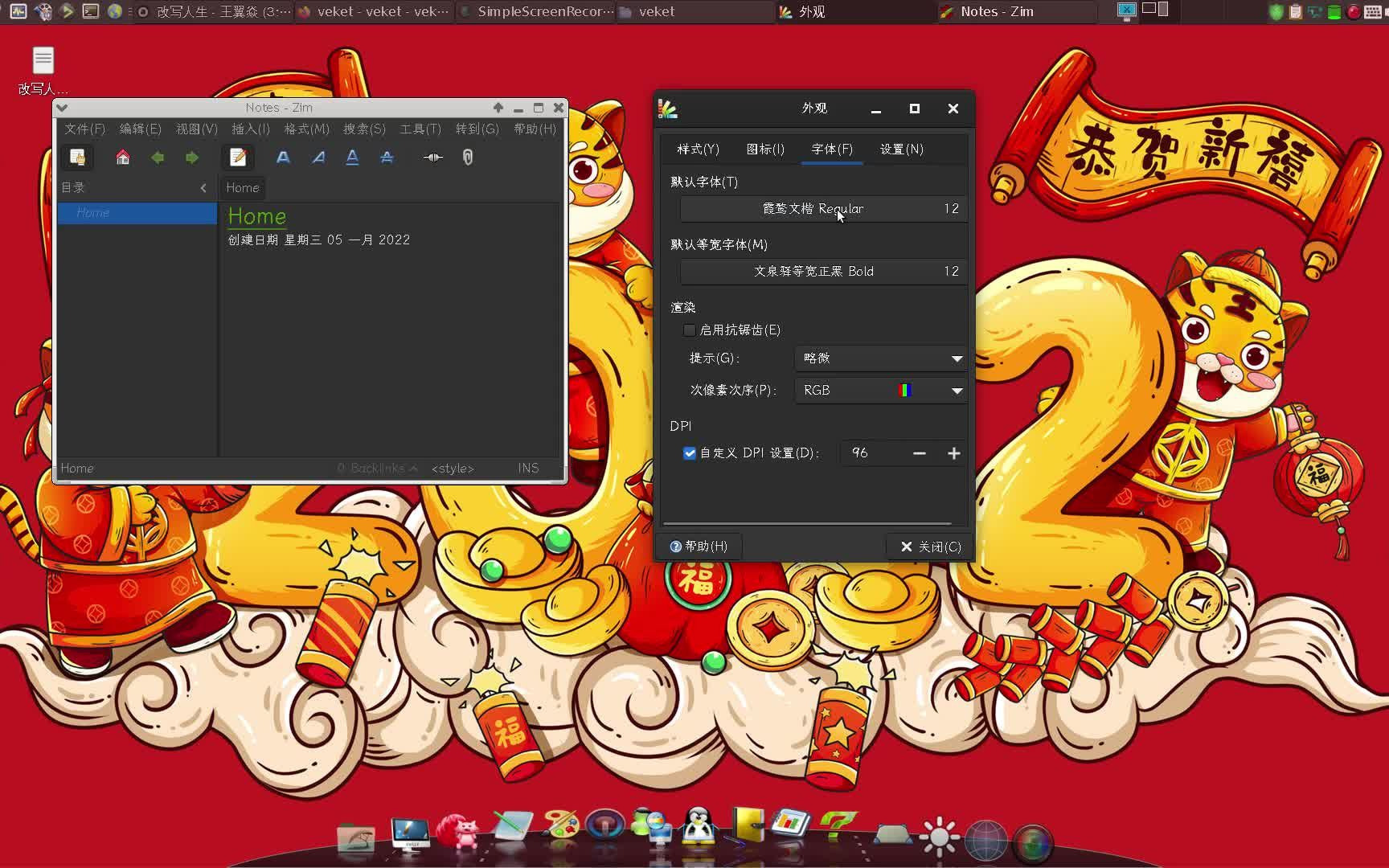Click plus to increase the DPI value
Viewport: 1389px width, 868px height.
tap(953, 453)
